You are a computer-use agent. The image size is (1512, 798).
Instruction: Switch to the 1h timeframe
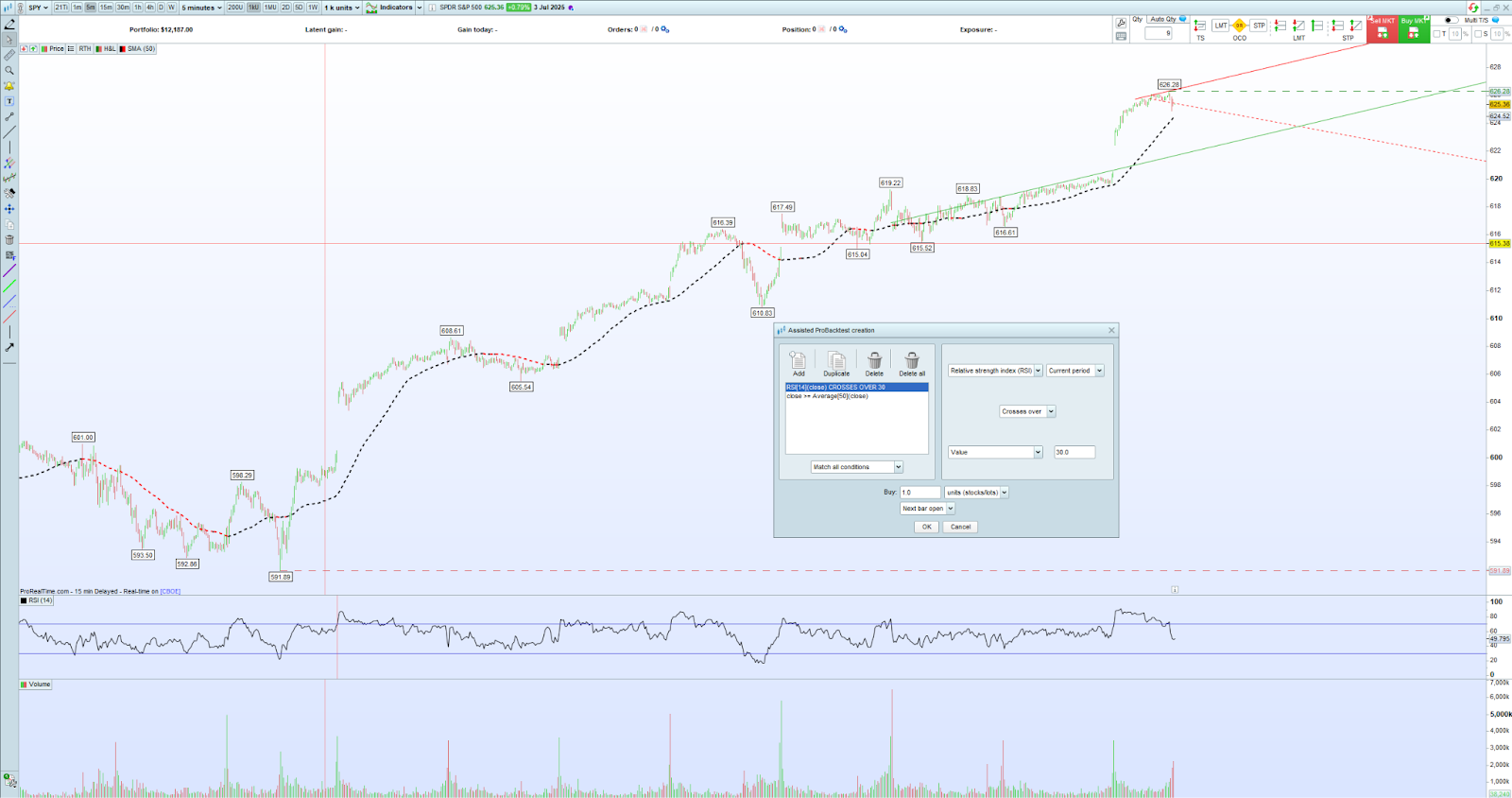[138, 8]
